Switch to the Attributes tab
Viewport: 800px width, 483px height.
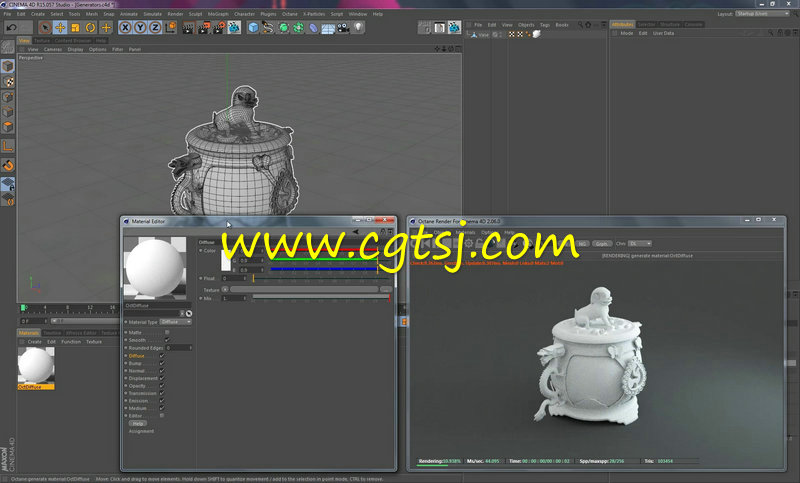622,24
